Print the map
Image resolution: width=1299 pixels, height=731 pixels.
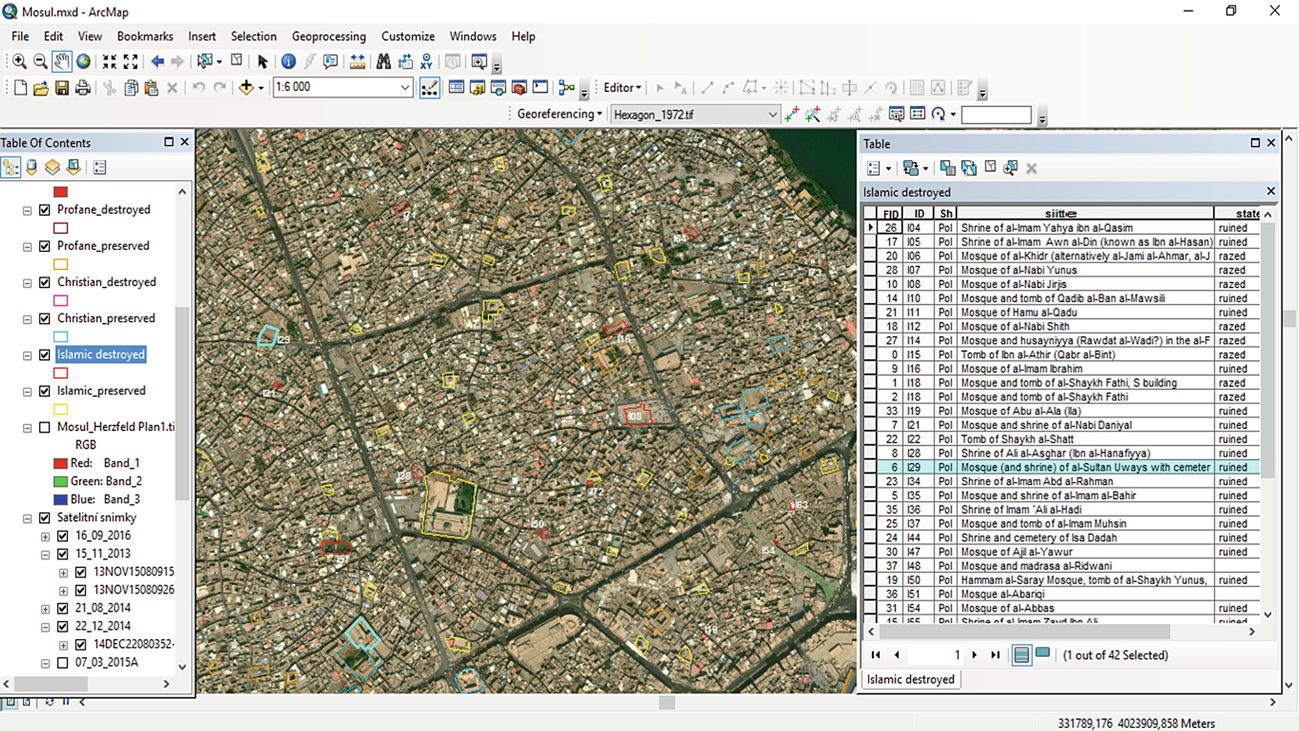tap(83, 88)
